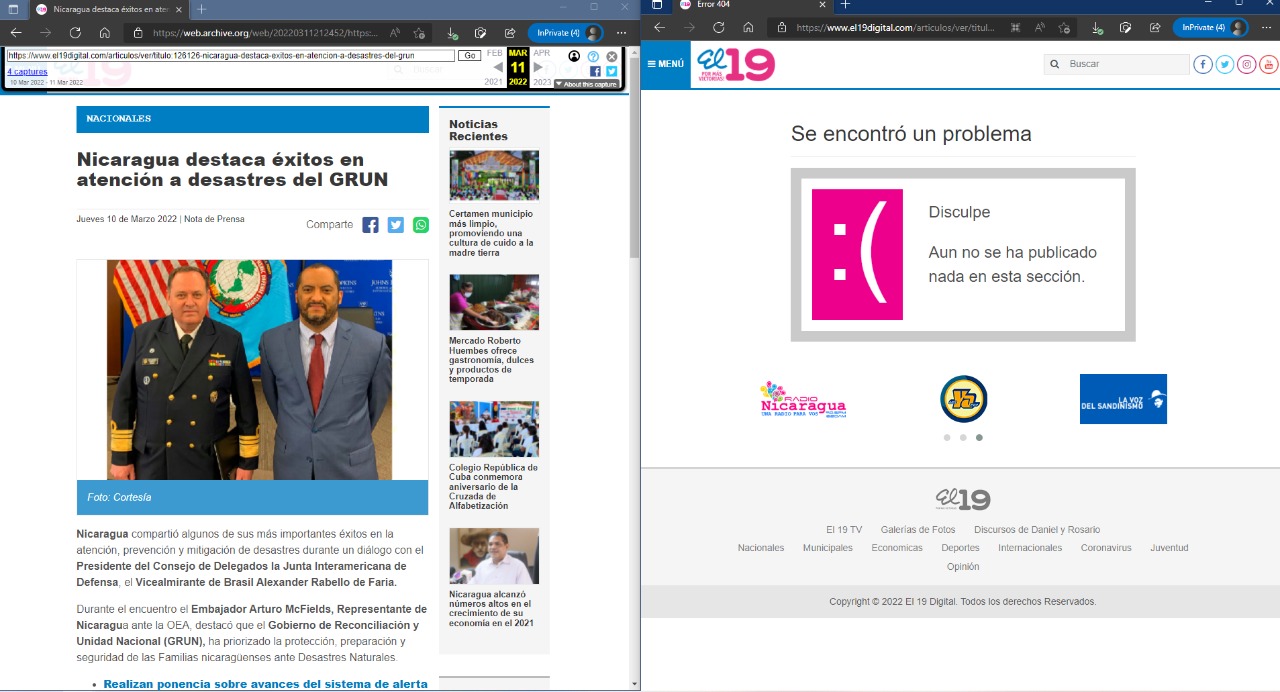
Task: Close the Nicaragua destaca éxitos tab
Action: 178,9
